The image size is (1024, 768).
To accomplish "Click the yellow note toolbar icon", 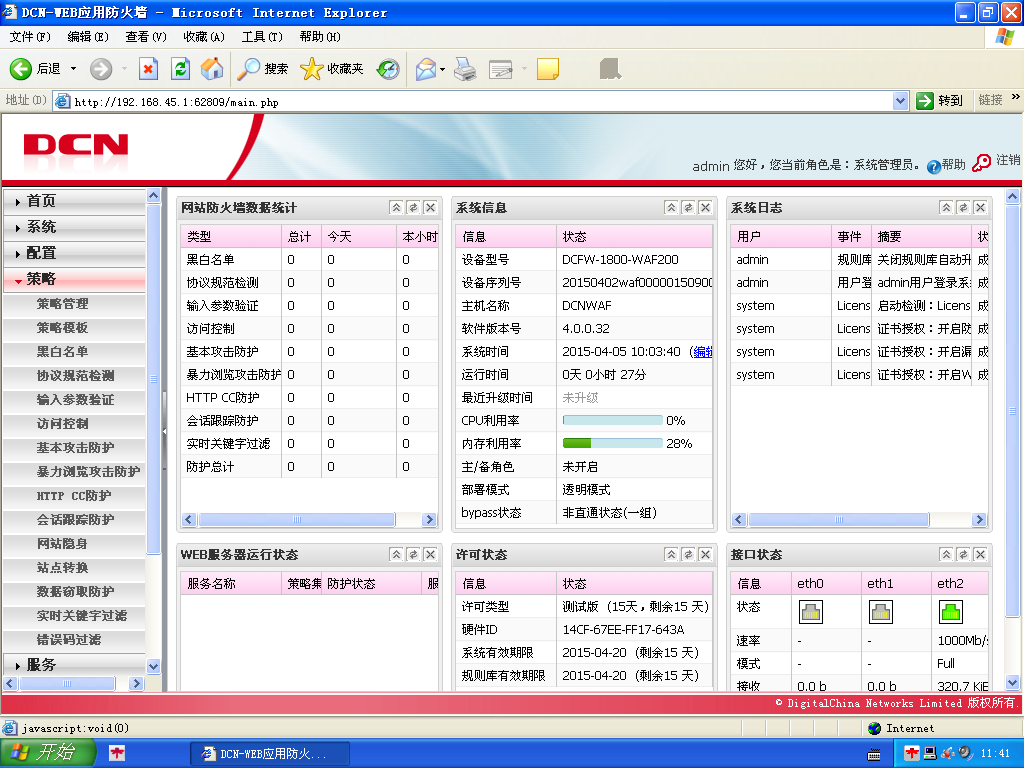I will click(x=547, y=69).
